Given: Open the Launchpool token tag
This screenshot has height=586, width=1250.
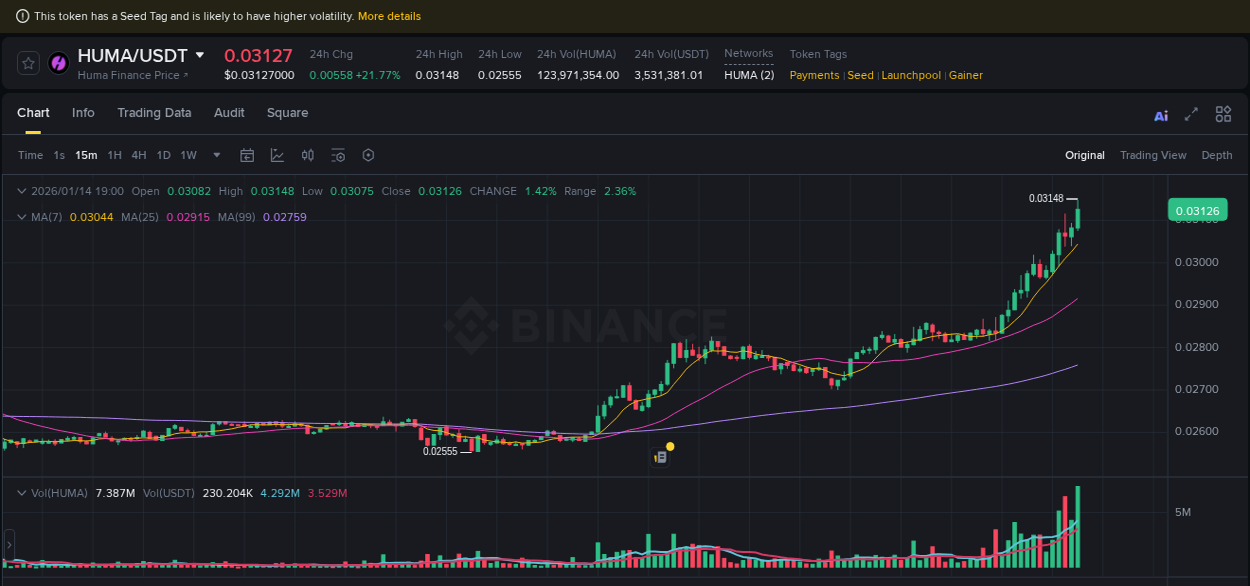Looking at the screenshot, I should [x=911, y=75].
